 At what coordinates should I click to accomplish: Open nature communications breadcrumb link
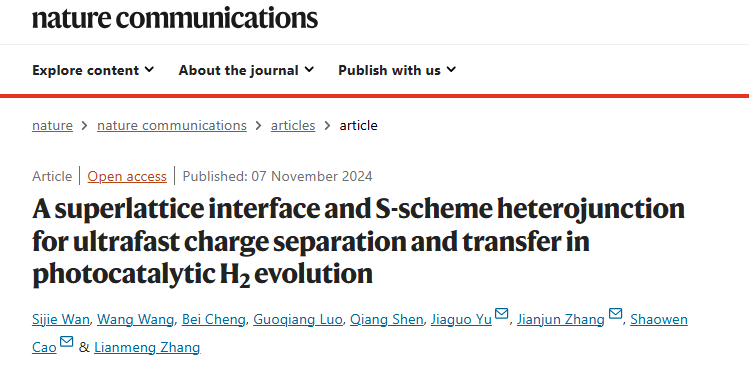[172, 126]
